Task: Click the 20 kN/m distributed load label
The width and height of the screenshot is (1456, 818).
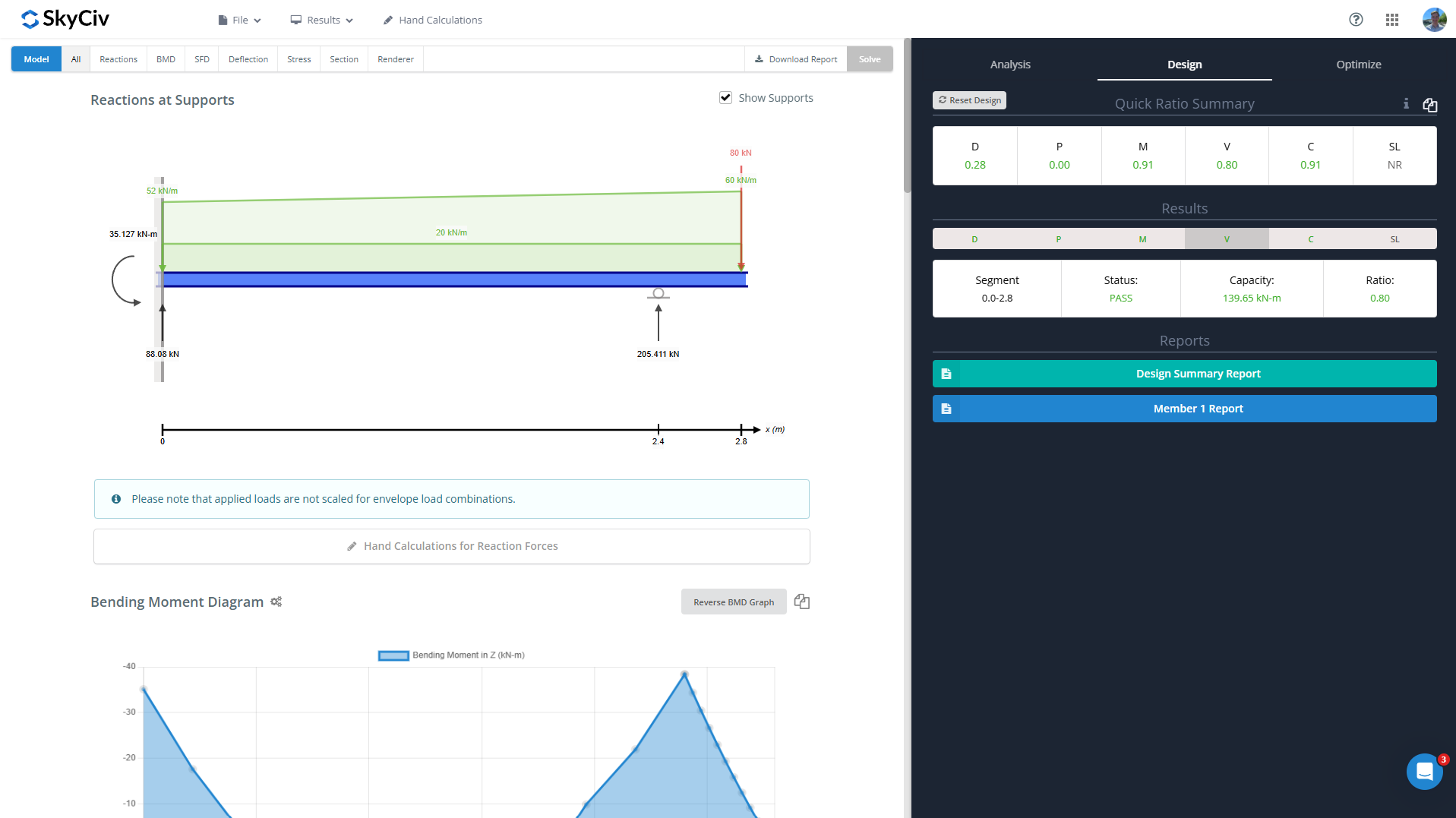Action: coord(451,232)
